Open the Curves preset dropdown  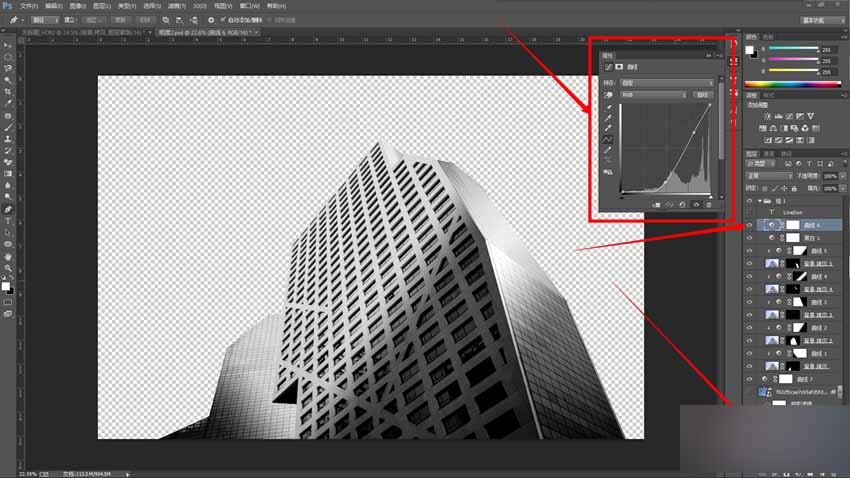[666, 83]
